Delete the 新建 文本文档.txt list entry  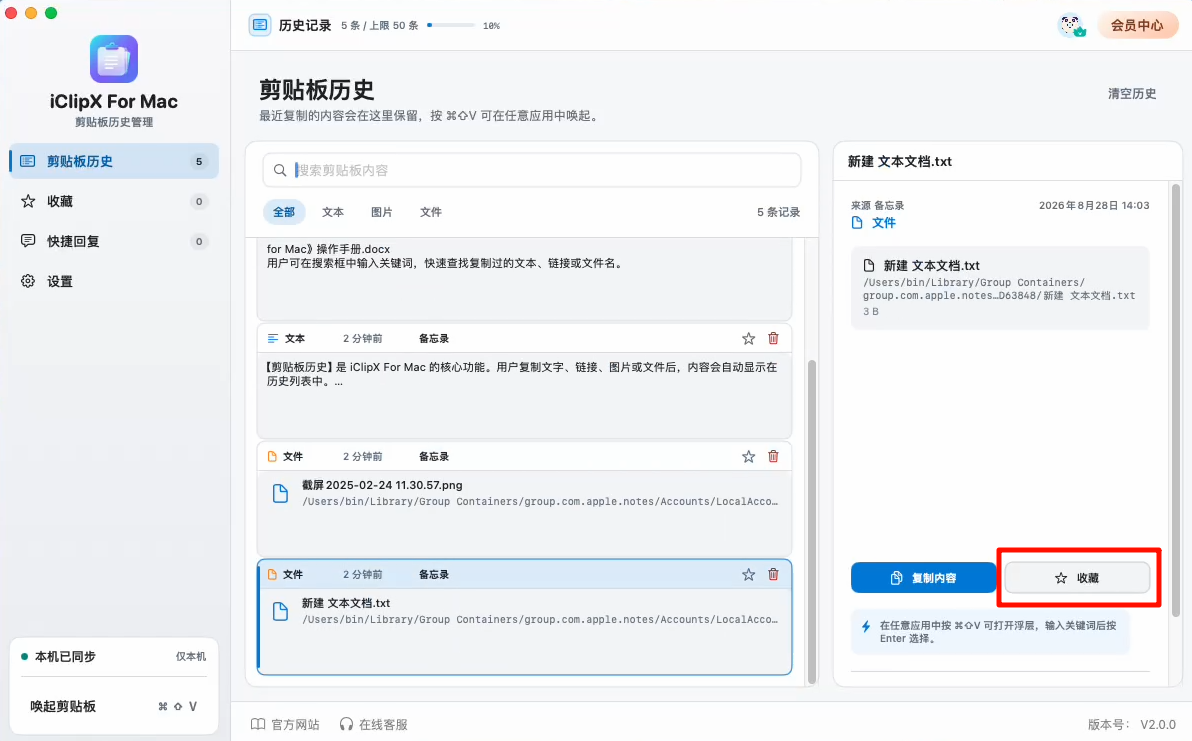[773, 575]
